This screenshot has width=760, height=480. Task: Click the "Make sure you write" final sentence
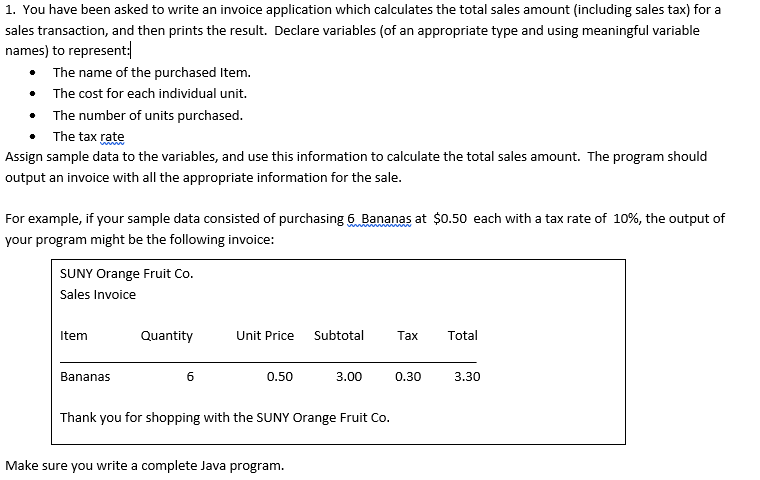(x=144, y=466)
